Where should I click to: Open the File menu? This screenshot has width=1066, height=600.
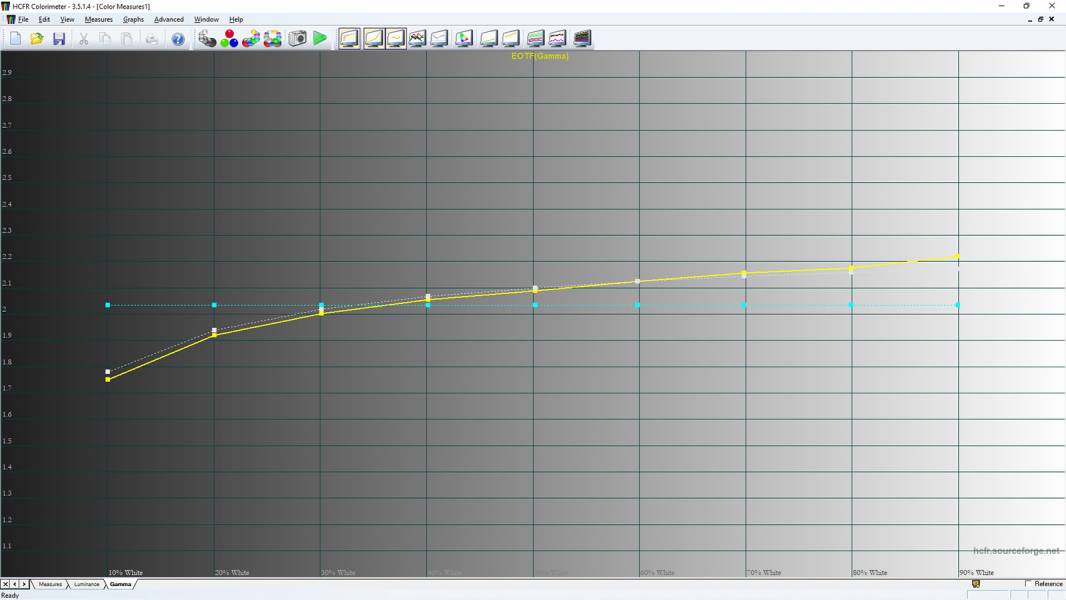pyautogui.click(x=23, y=20)
